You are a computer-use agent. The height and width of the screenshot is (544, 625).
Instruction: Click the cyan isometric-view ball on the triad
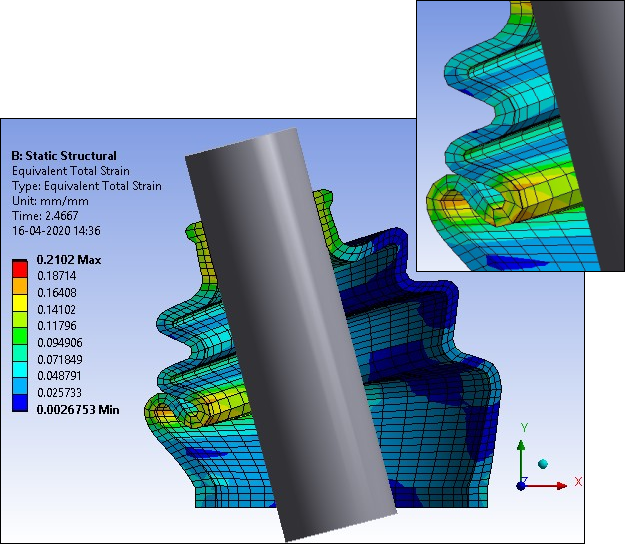[543, 464]
